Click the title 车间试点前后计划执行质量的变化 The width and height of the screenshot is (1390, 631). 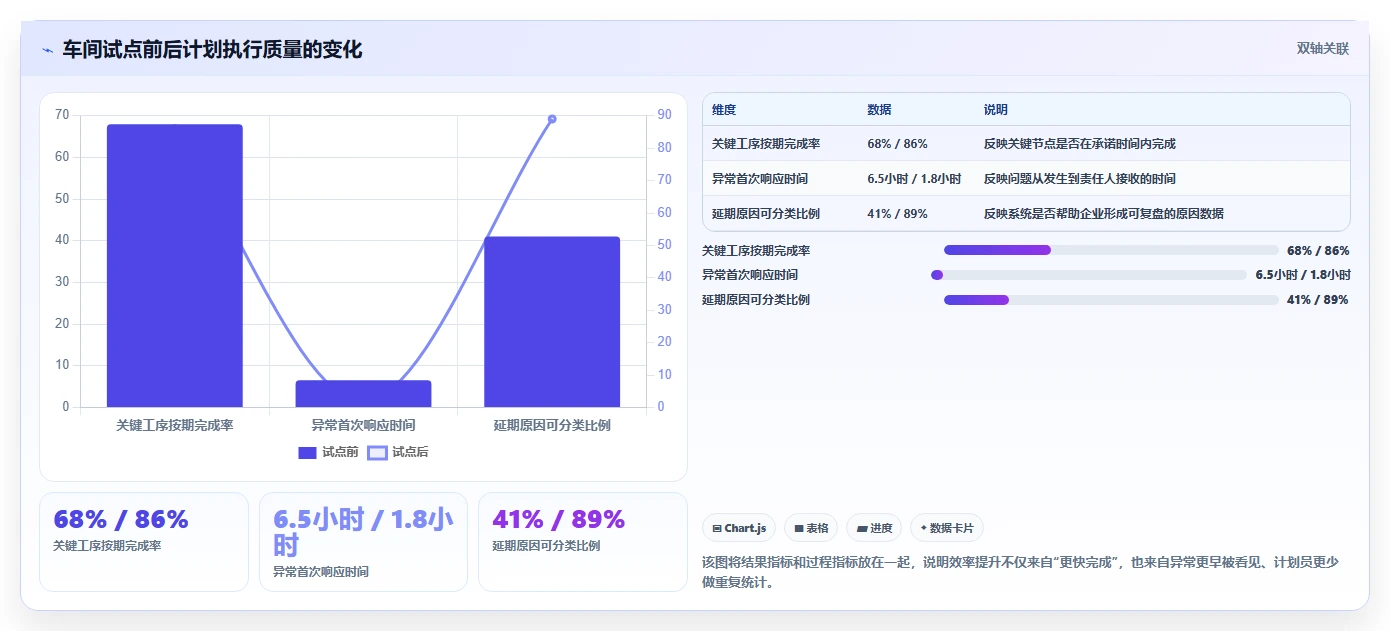[x=212, y=49]
